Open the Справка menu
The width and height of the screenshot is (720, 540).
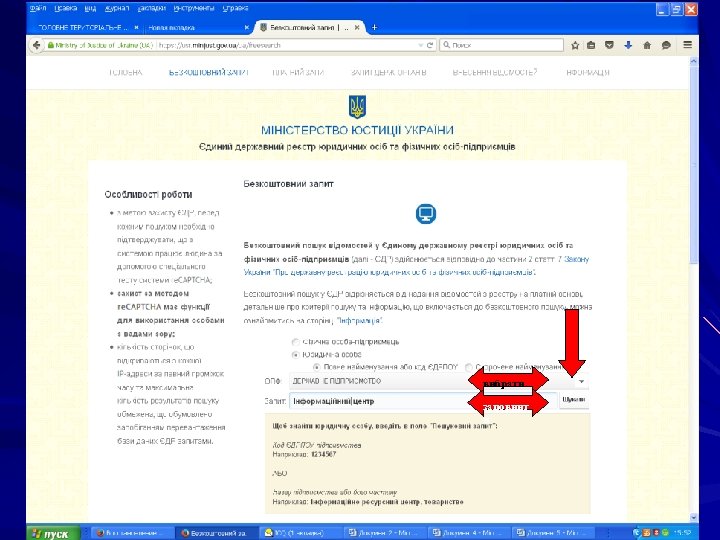pos(235,8)
